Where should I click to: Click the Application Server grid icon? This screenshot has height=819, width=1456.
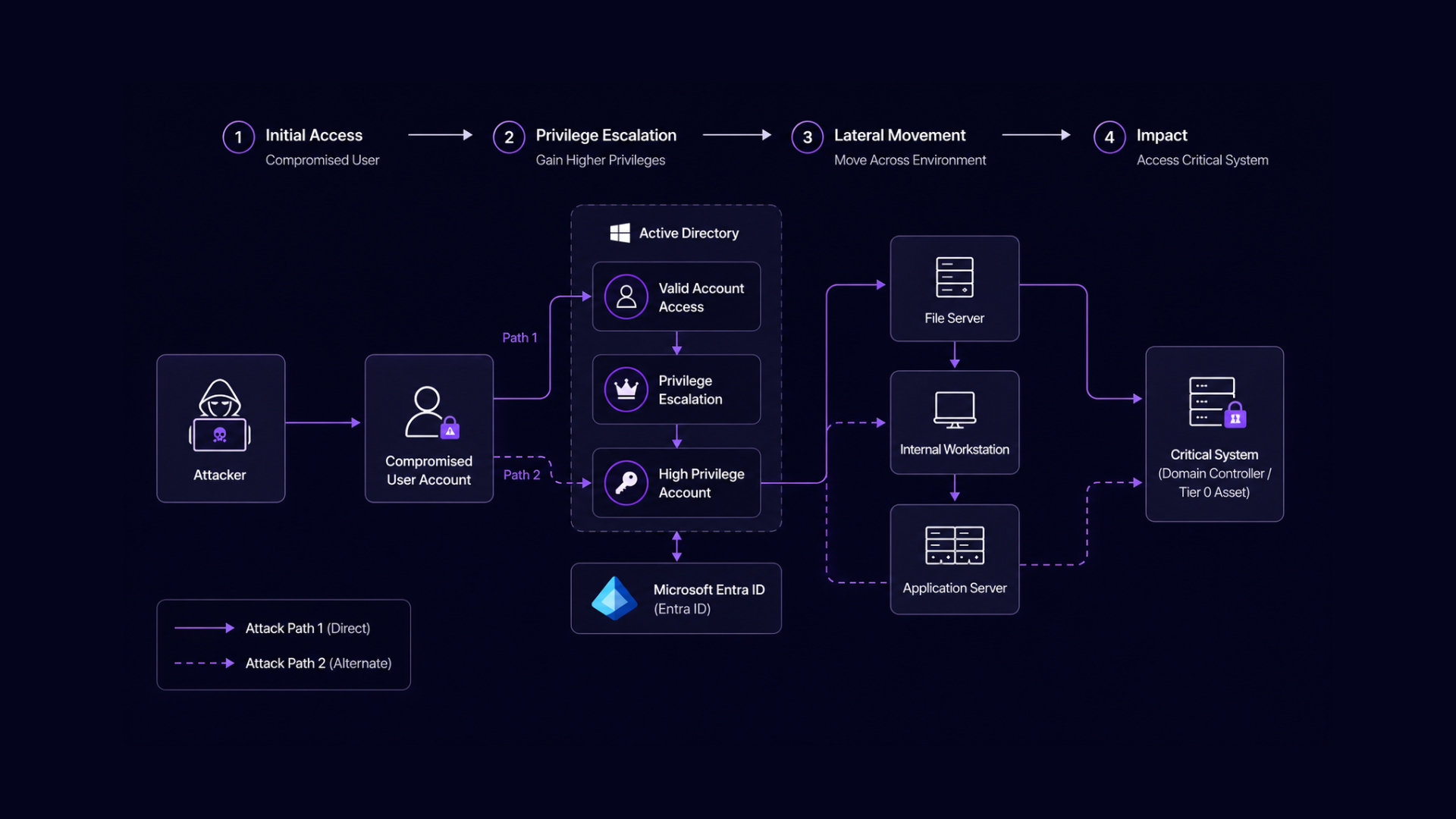[x=954, y=544]
